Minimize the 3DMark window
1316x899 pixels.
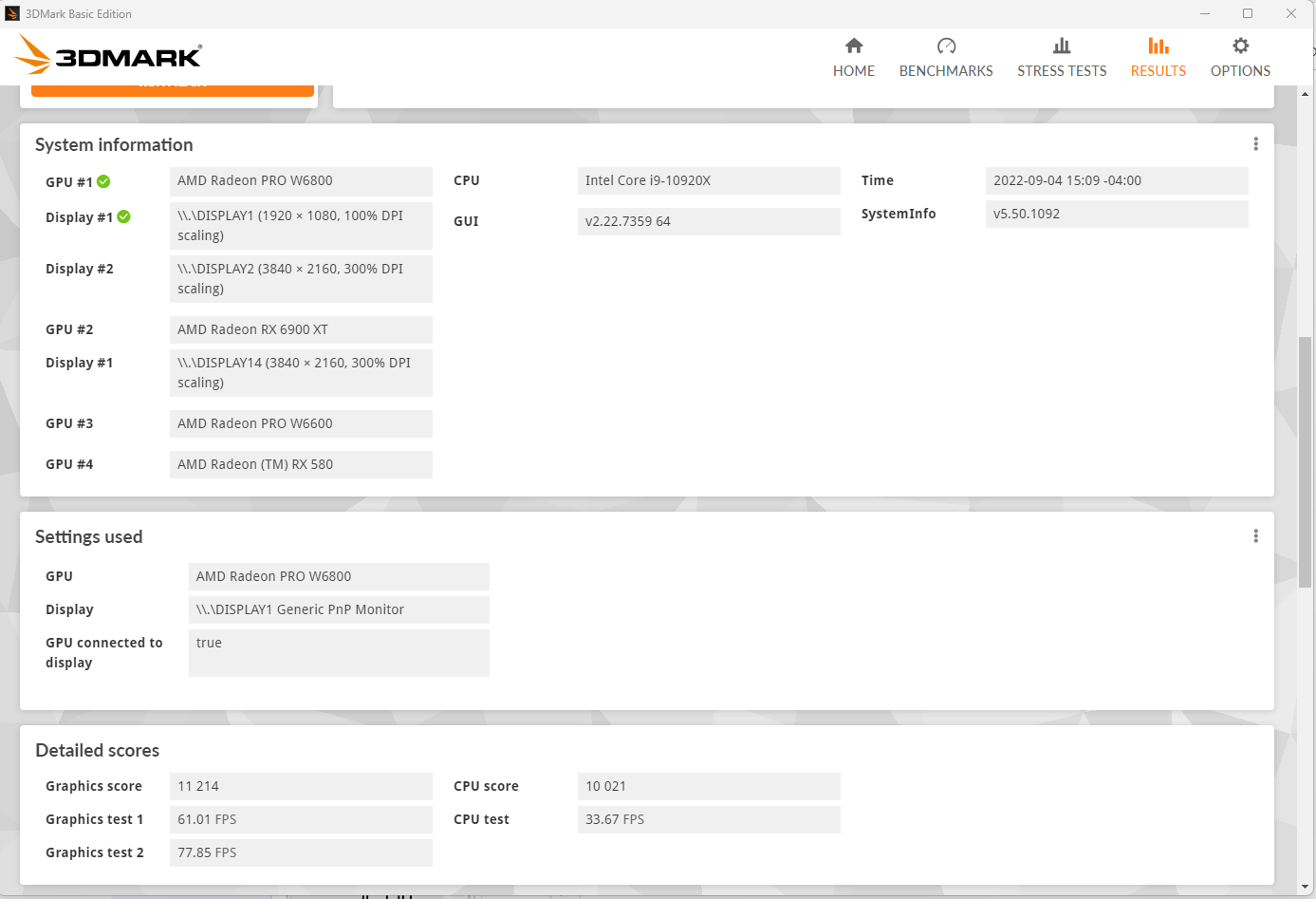(x=1205, y=13)
